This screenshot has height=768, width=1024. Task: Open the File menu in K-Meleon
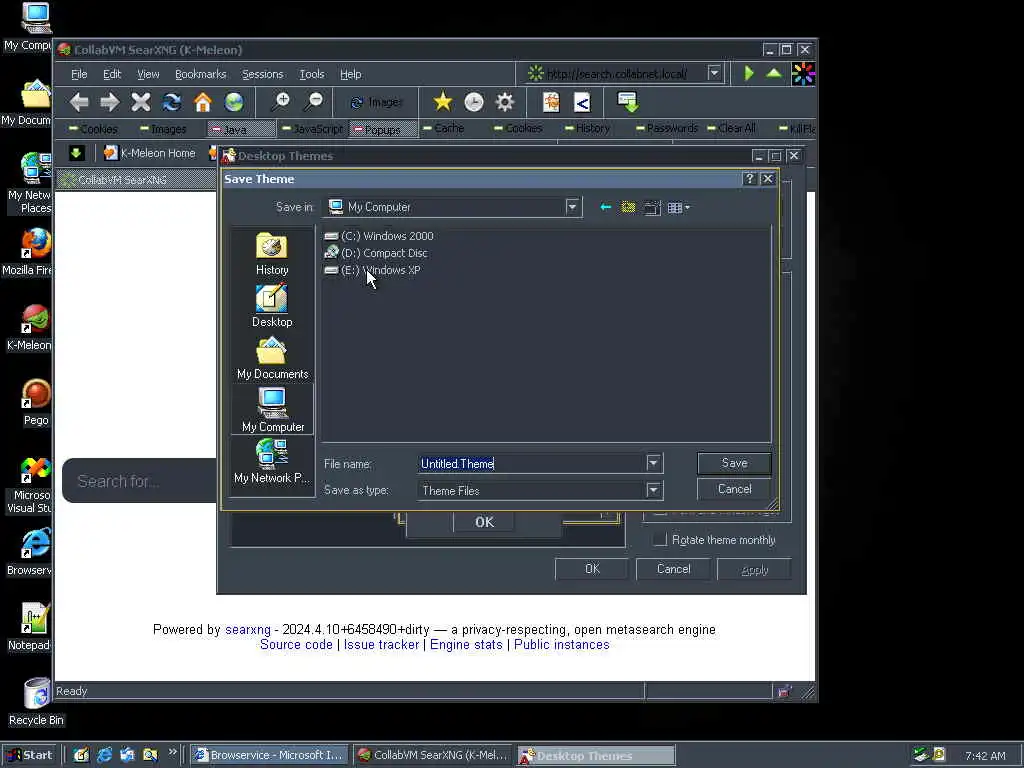coord(79,74)
